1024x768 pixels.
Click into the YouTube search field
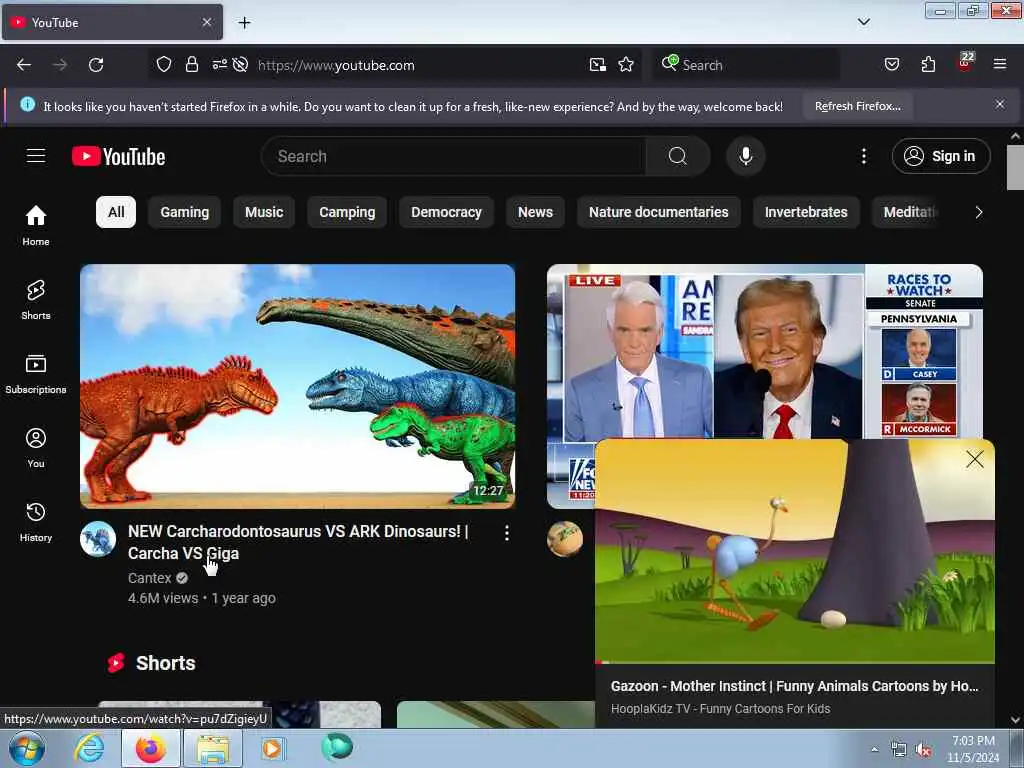pos(454,156)
